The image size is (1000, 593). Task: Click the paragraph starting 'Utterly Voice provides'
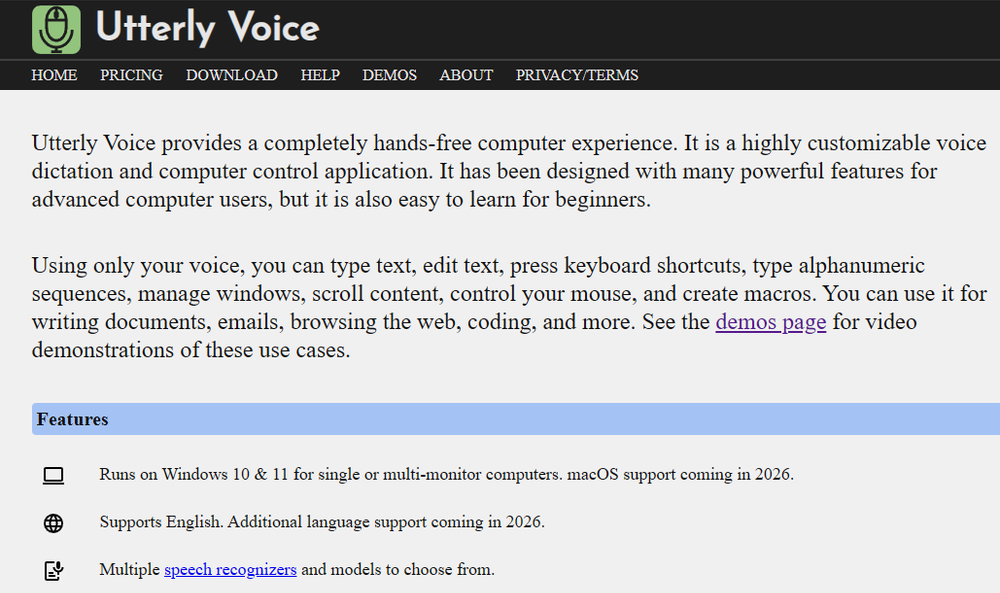coord(509,171)
